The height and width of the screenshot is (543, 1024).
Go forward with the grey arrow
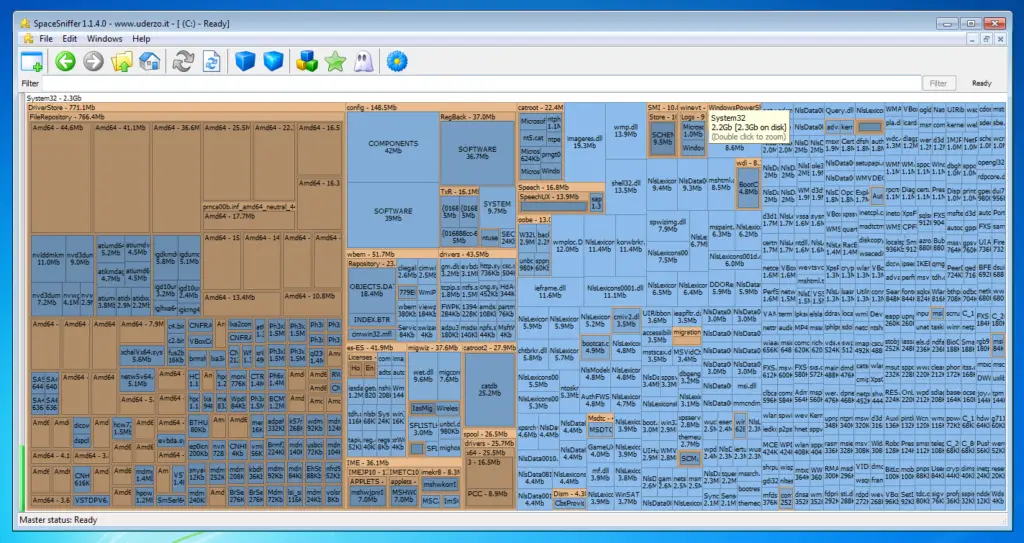pos(93,62)
